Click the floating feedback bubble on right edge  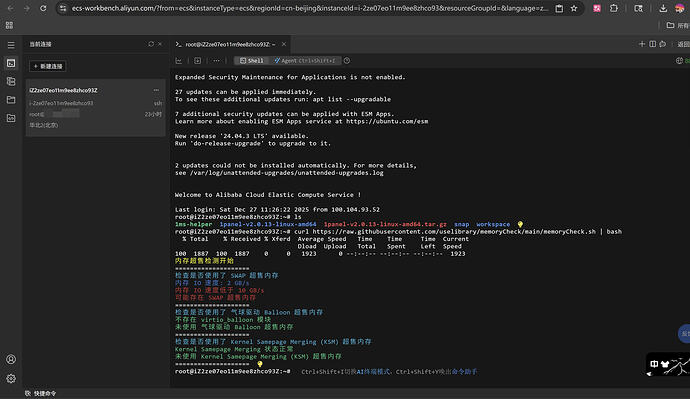point(684,333)
